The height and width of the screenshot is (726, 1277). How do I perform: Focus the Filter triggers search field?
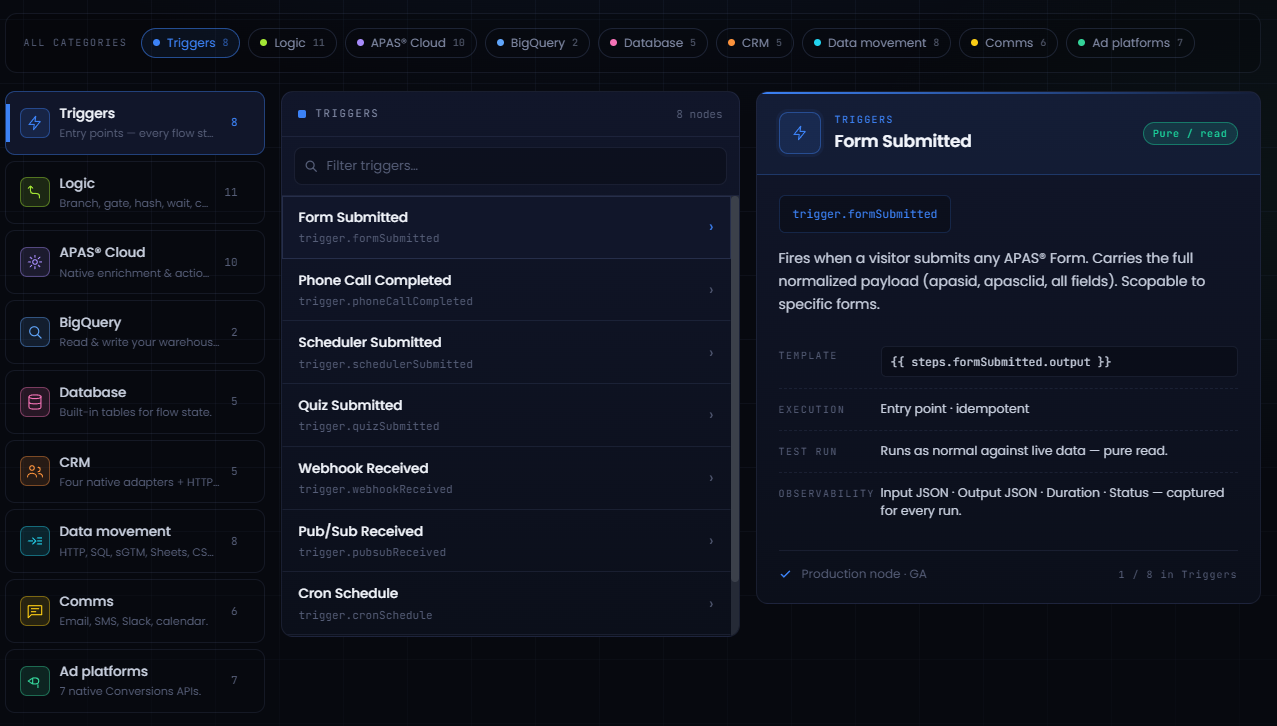(510, 166)
